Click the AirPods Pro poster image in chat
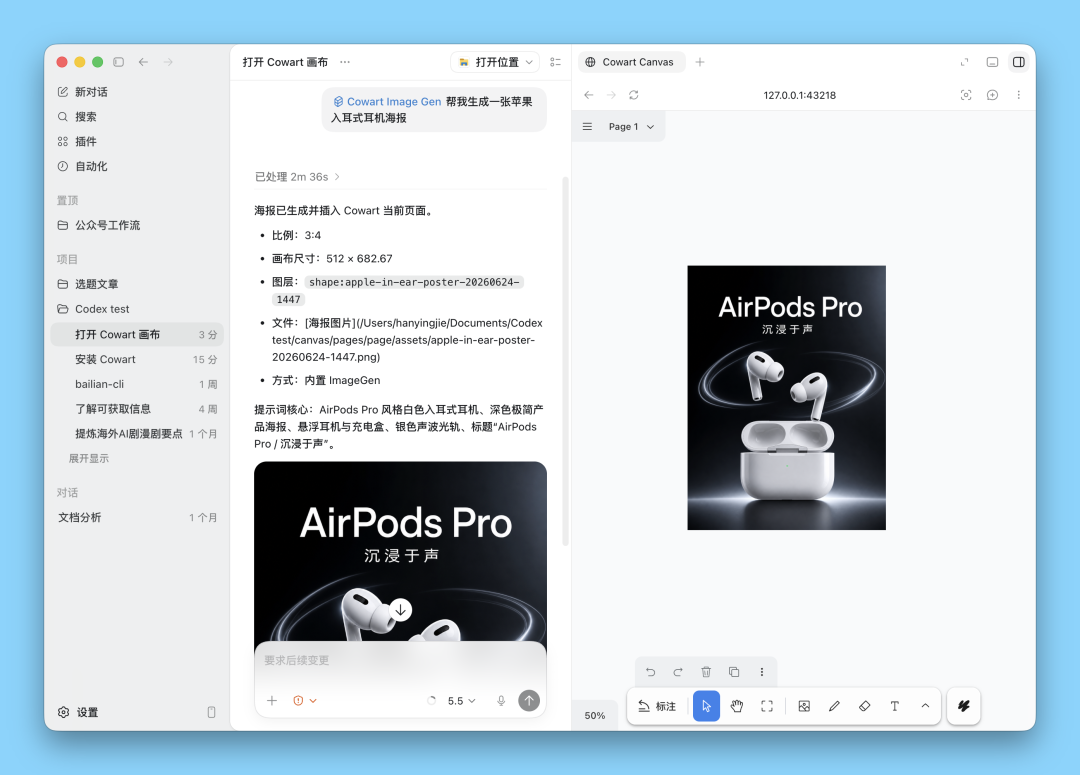This screenshot has height=775, width=1080. (400, 552)
